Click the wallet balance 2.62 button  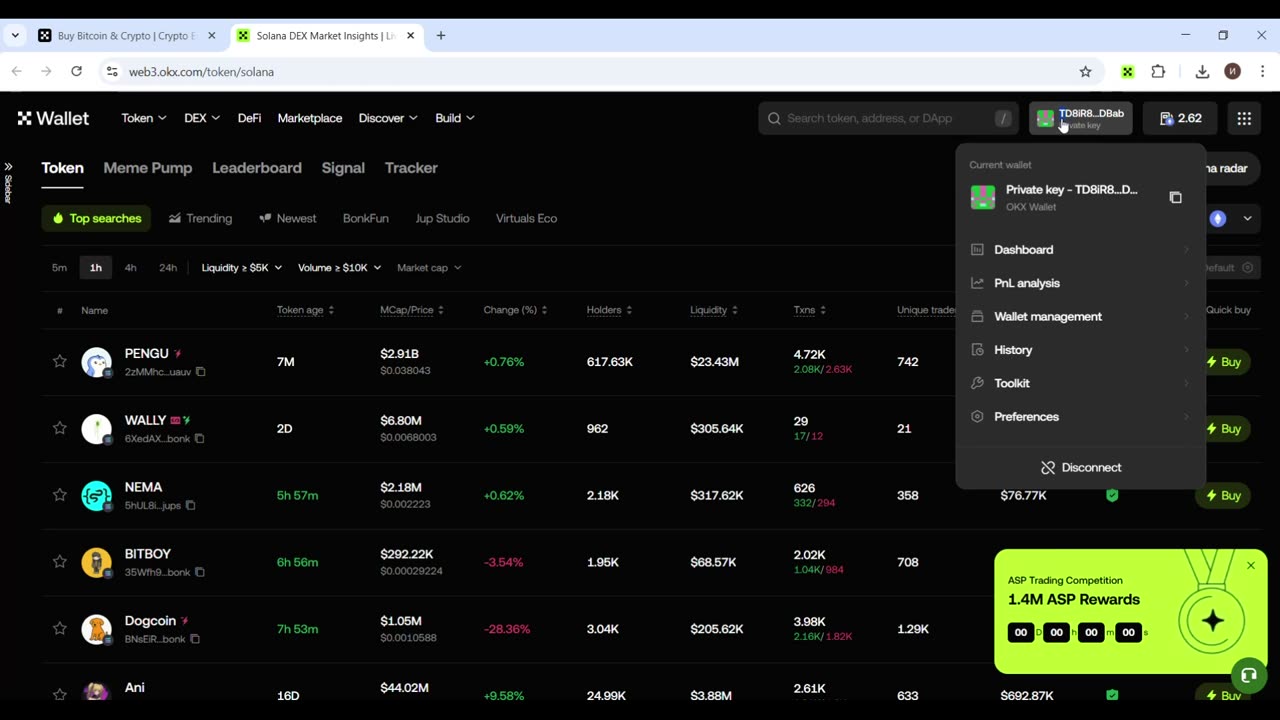tap(1181, 118)
